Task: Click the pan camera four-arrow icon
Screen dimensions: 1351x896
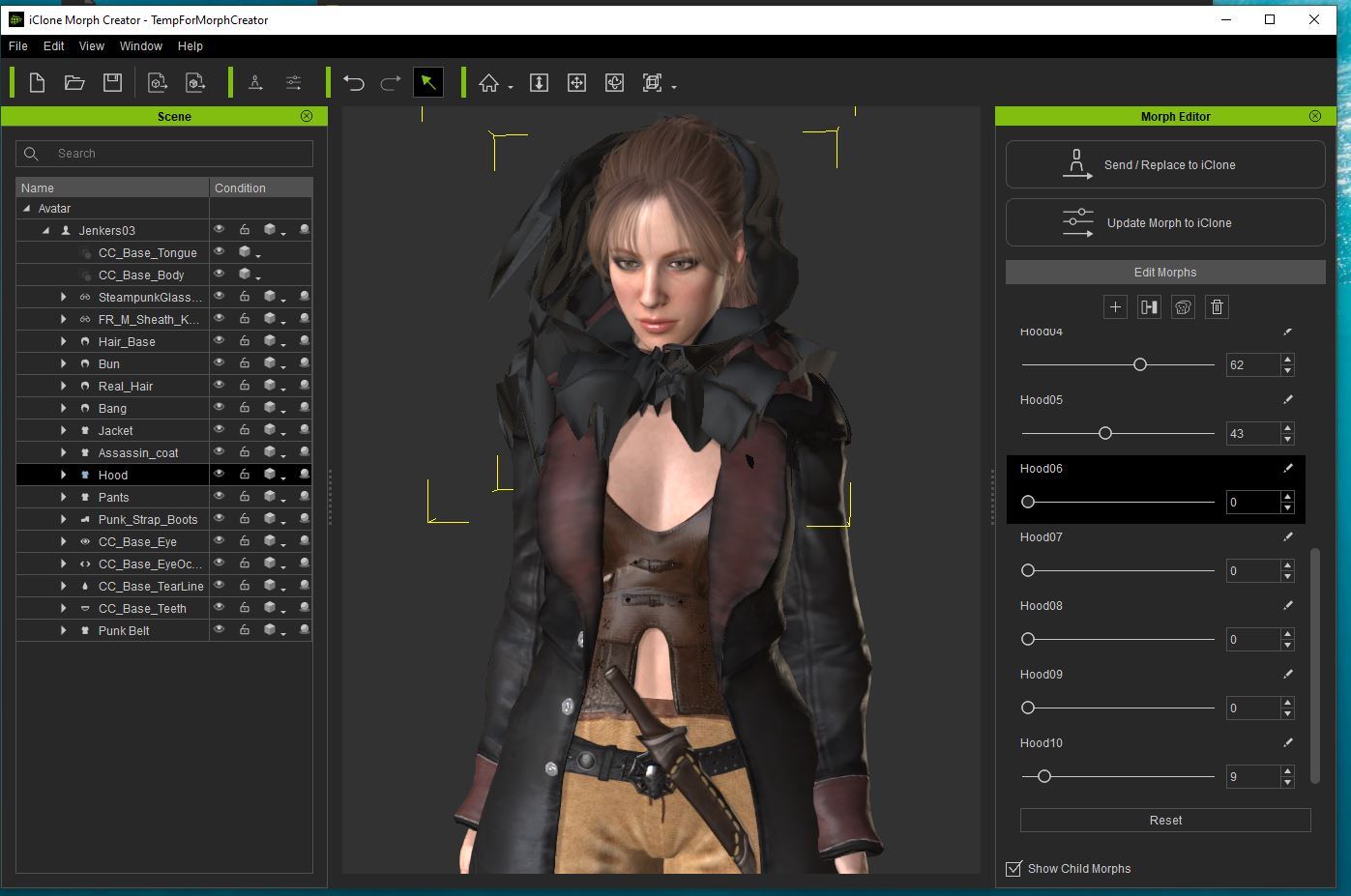Action: coord(576,83)
